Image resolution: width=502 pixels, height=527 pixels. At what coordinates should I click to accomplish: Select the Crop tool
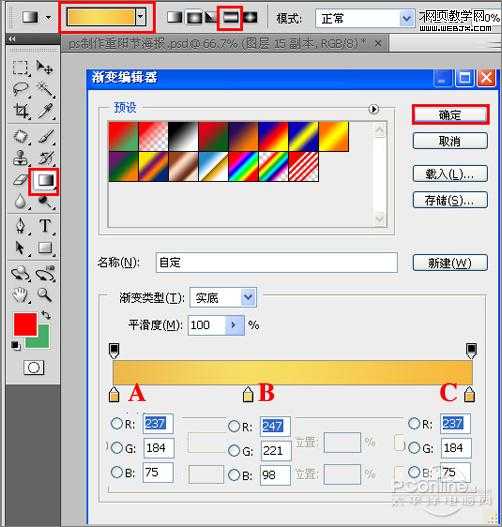21,111
